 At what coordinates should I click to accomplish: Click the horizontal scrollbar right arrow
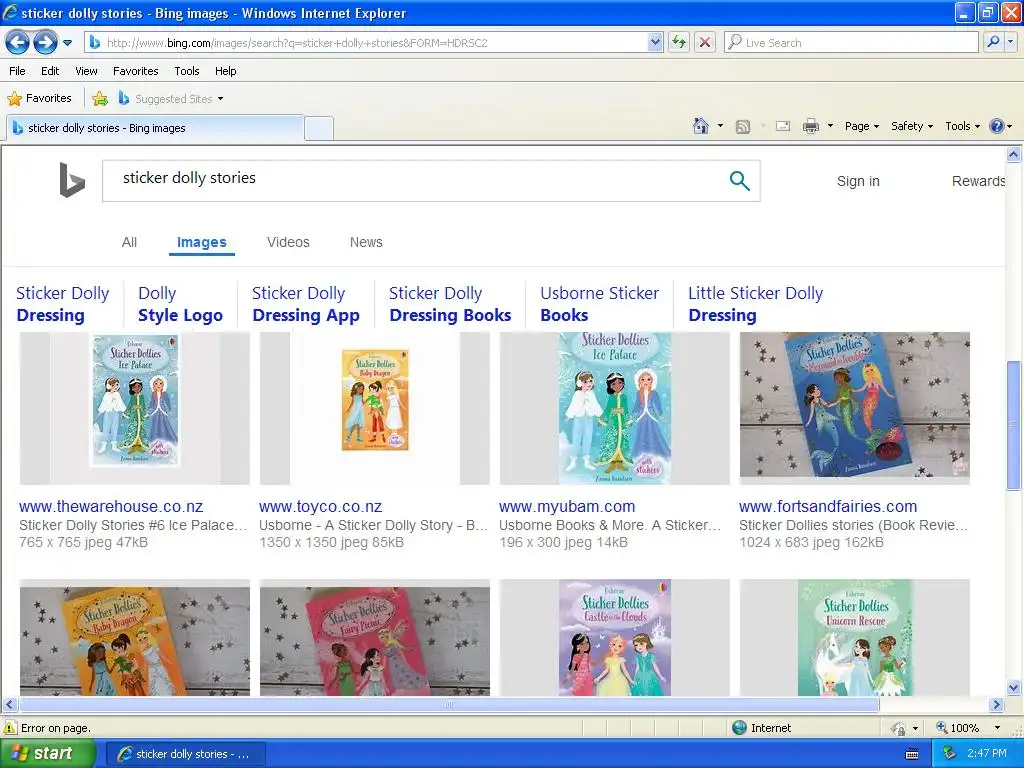[997, 705]
